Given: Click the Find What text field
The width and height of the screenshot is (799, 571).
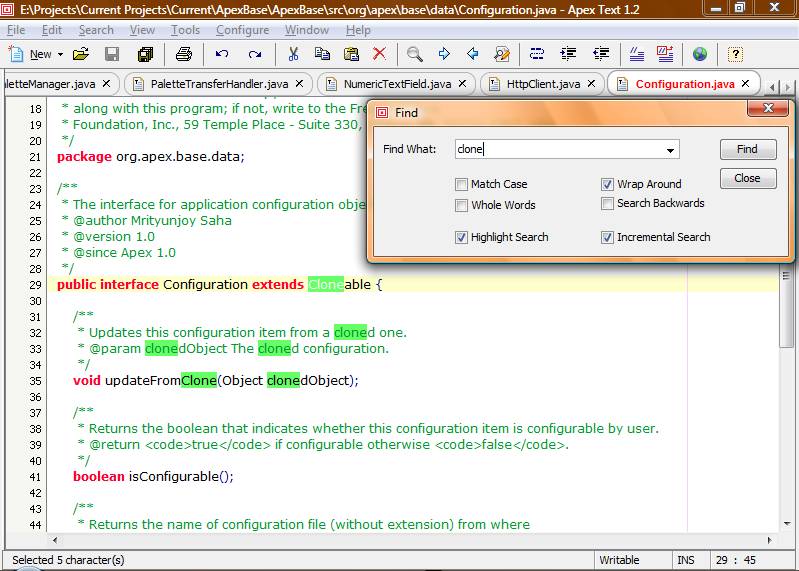Looking at the screenshot, I should pos(558,149).
